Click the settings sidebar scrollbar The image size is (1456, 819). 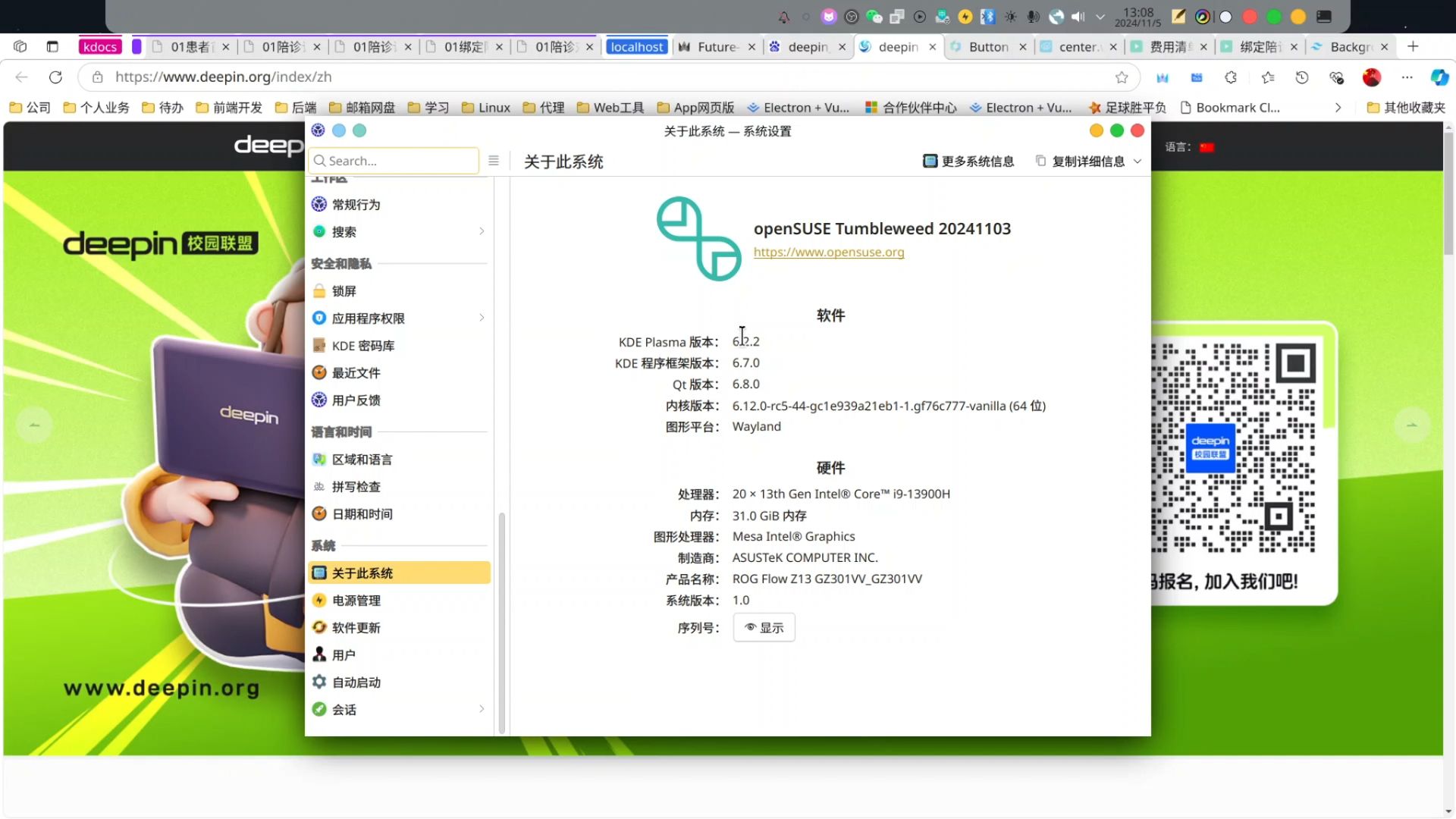click(501, 622)
